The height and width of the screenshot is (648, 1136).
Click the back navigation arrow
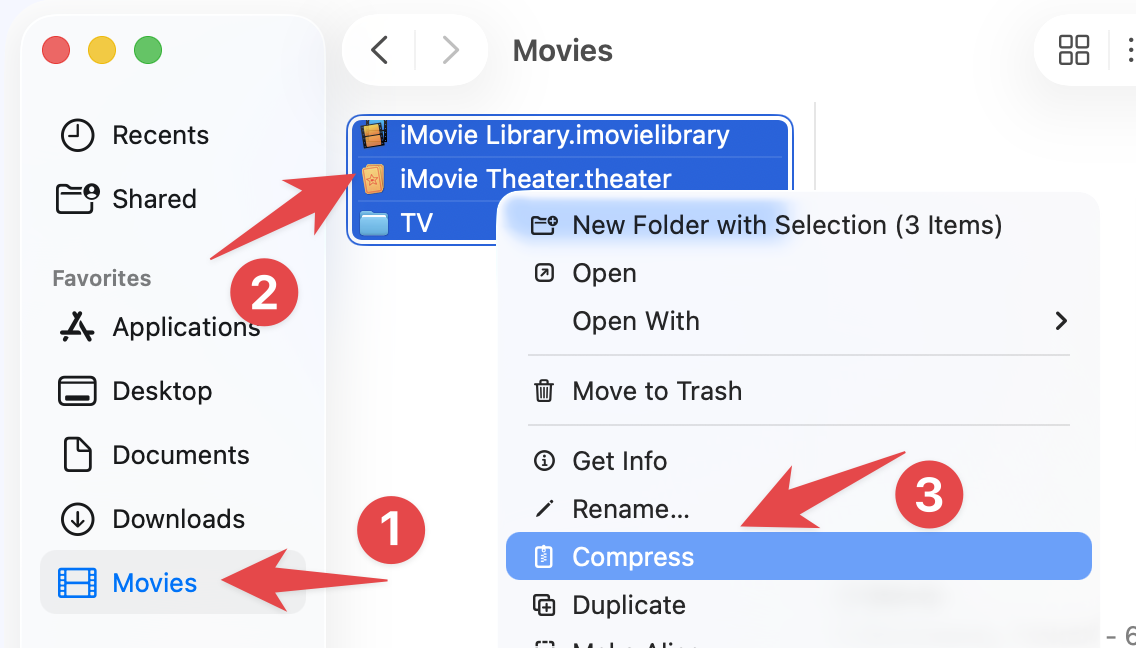tap(380, 50)
